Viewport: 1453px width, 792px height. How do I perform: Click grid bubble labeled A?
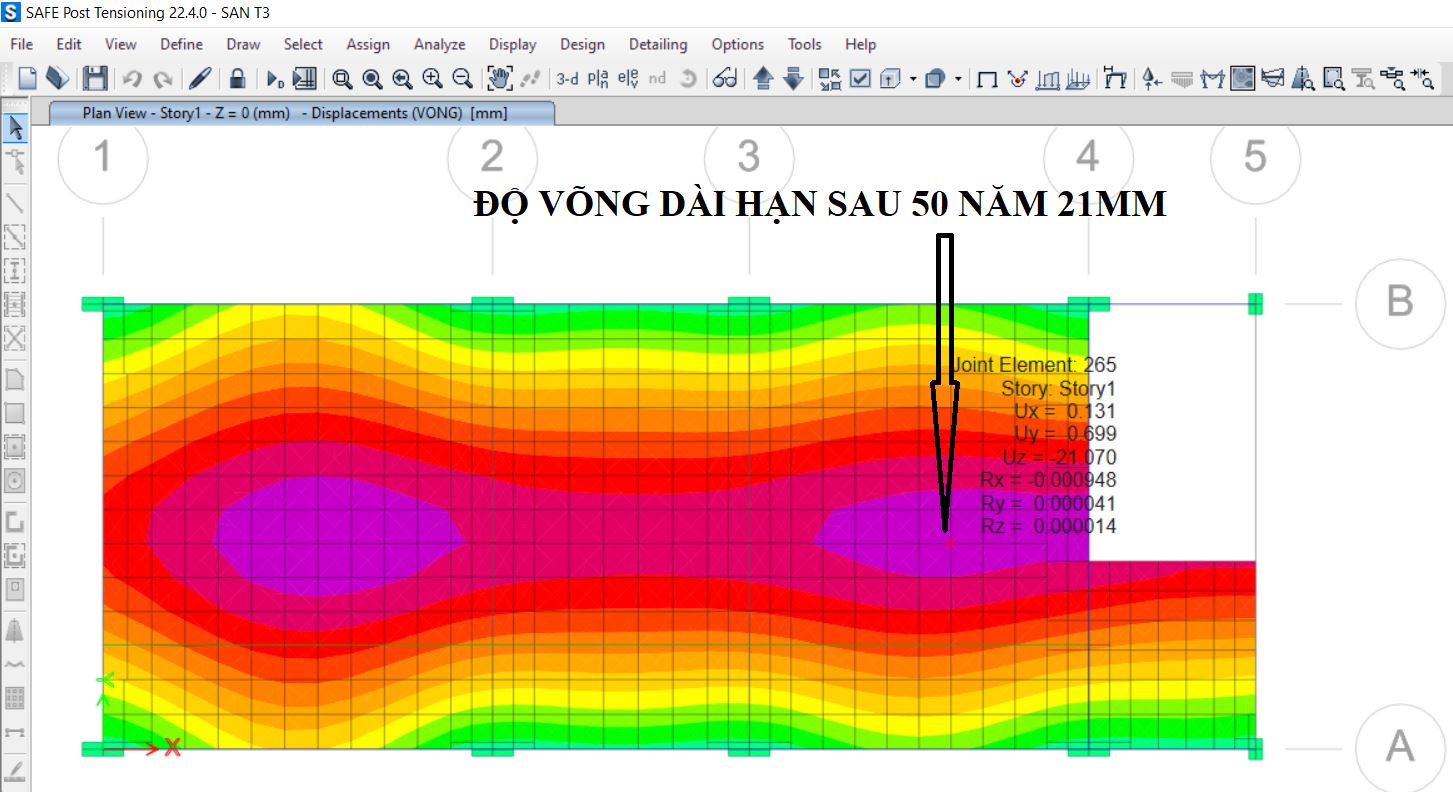pos(1400,748)
